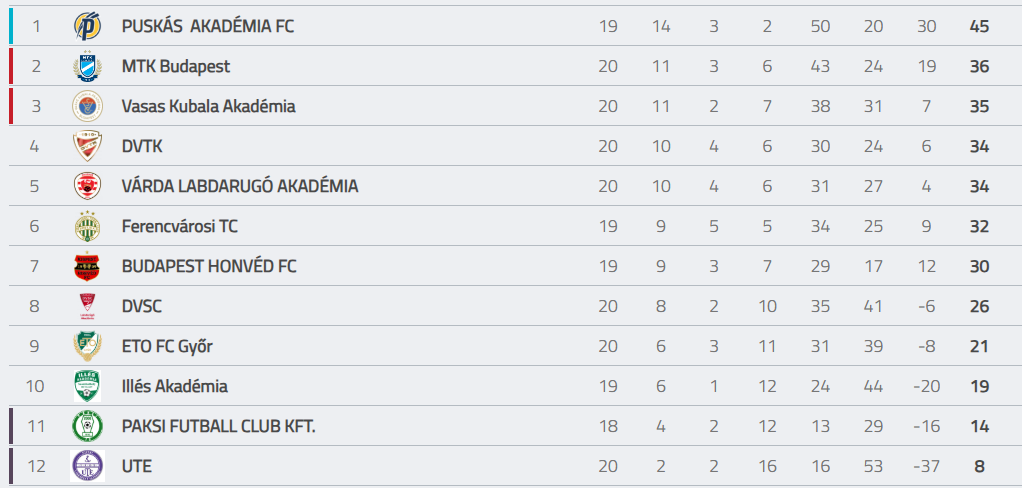
Task: Open the BUDAPEST HONVÉD FC link
Action: point(209,266)
